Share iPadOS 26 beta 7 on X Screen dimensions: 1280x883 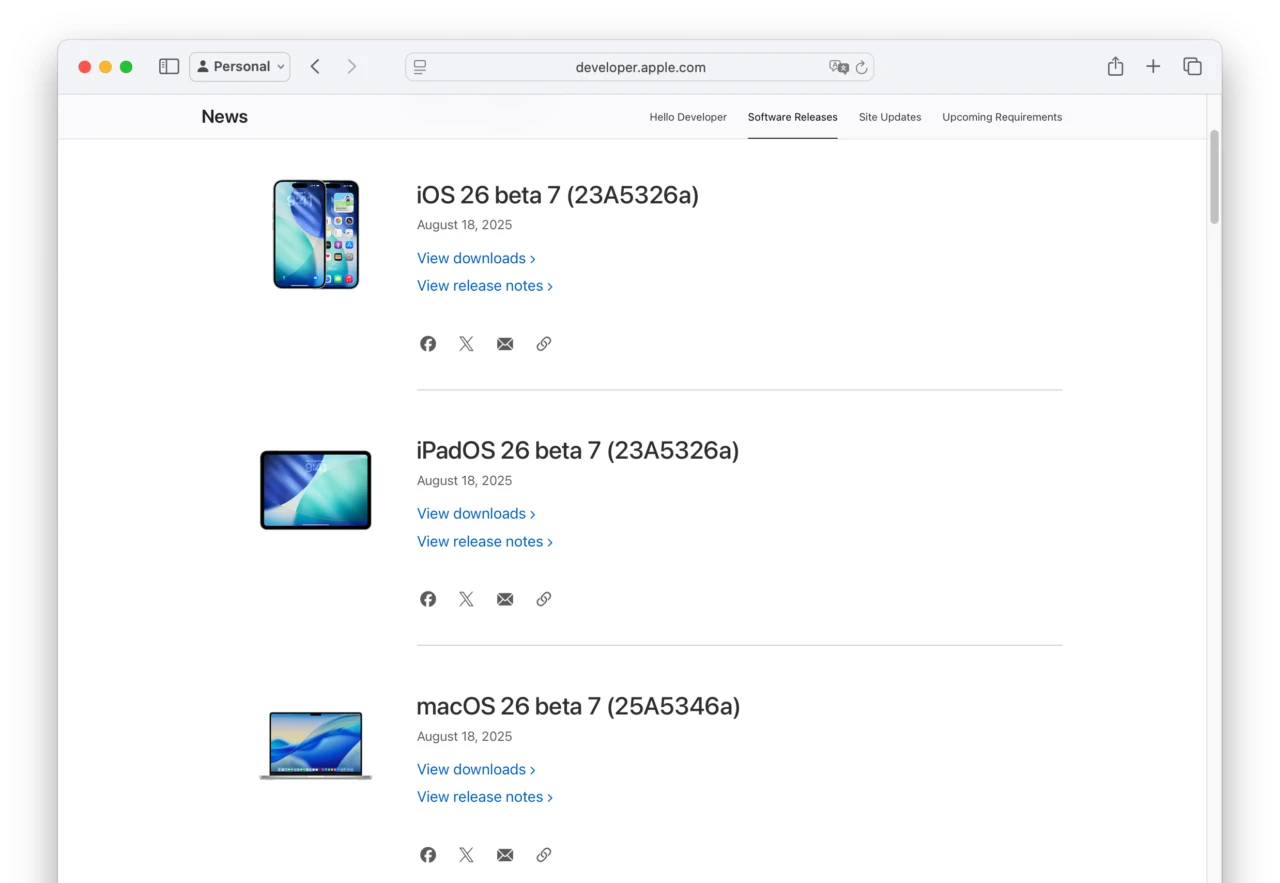(x=466, y=598)
